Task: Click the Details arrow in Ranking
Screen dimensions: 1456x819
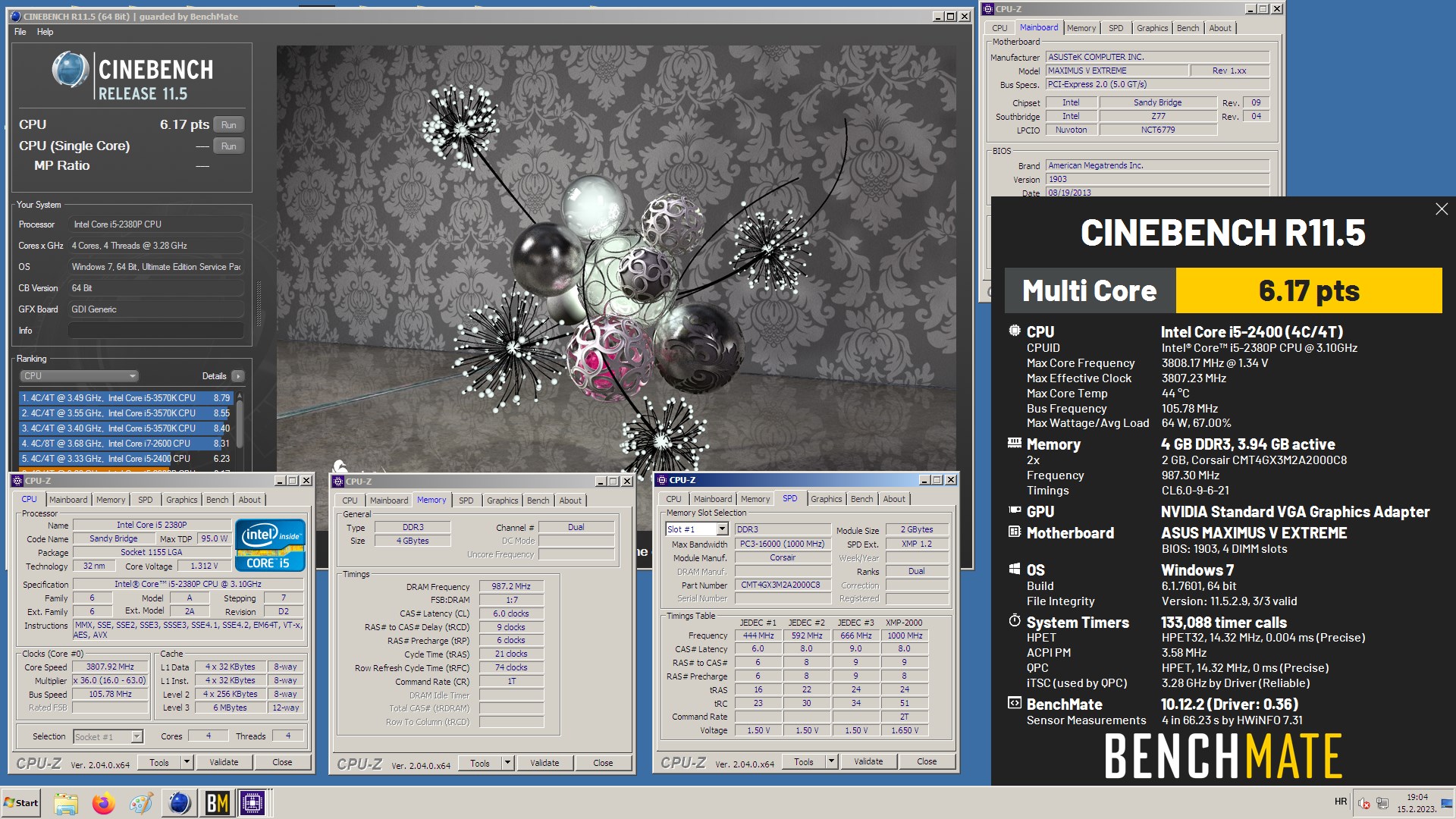Action: click(238, 376)
